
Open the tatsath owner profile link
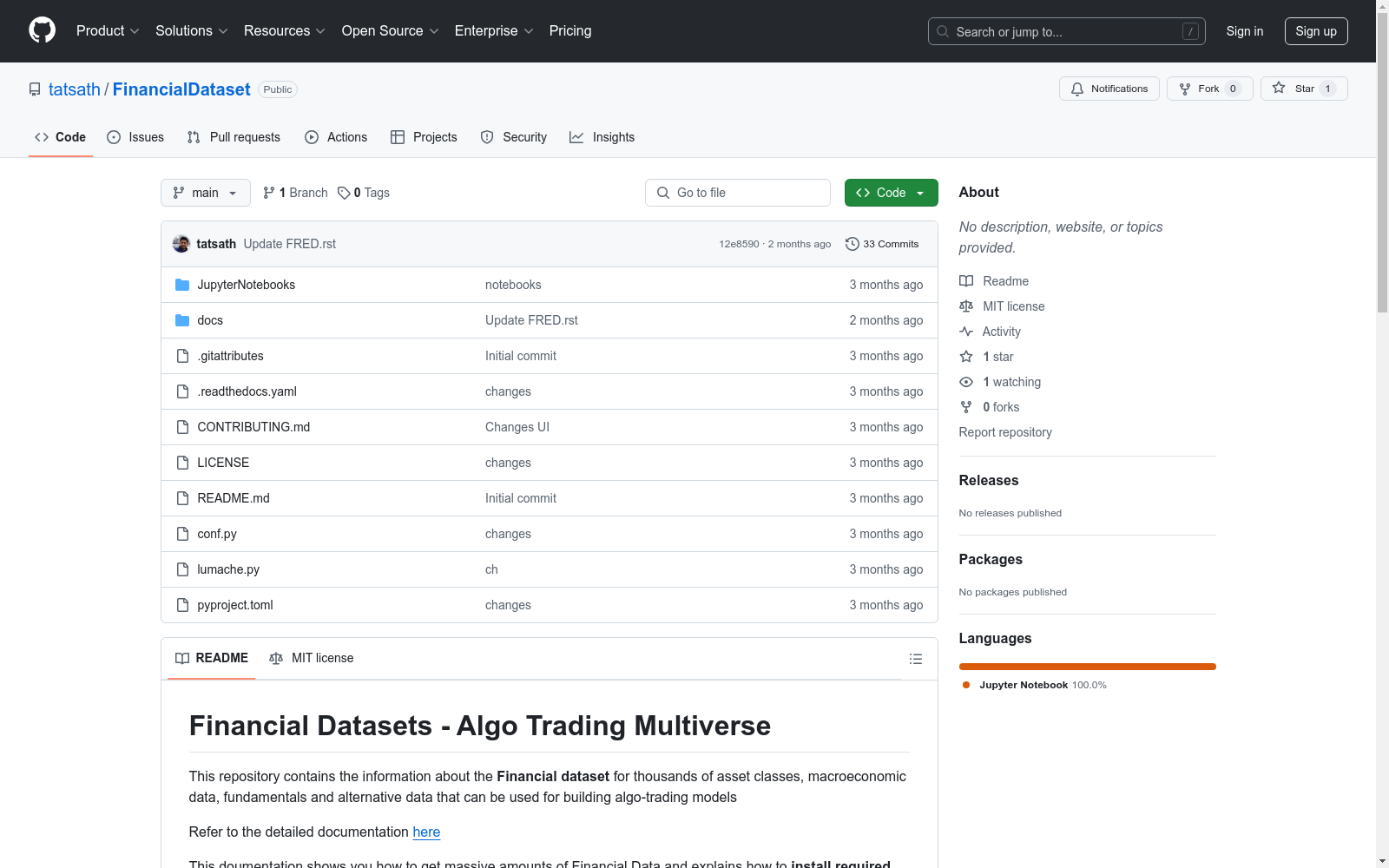[75, 89]
